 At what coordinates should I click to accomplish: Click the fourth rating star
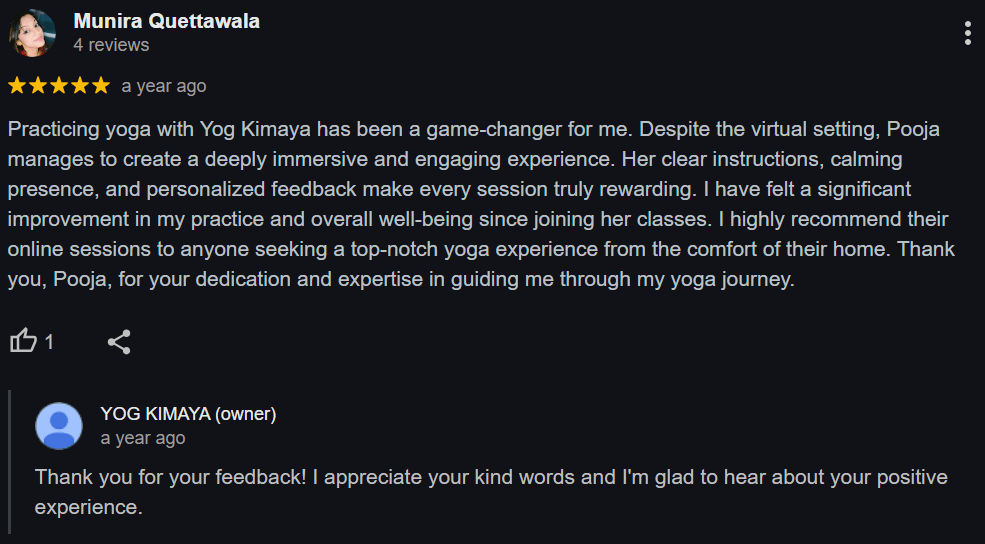(x=80, y=86)
